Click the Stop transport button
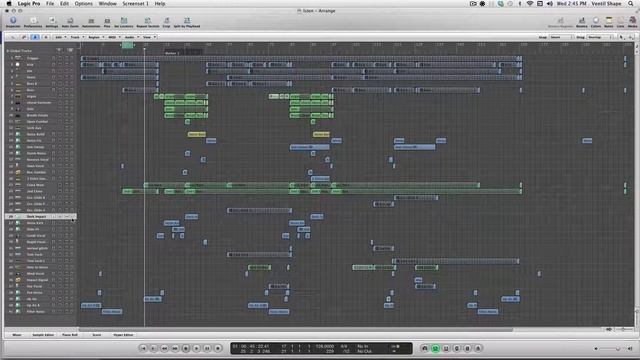640x360 pixels. (x=186, y=348)
